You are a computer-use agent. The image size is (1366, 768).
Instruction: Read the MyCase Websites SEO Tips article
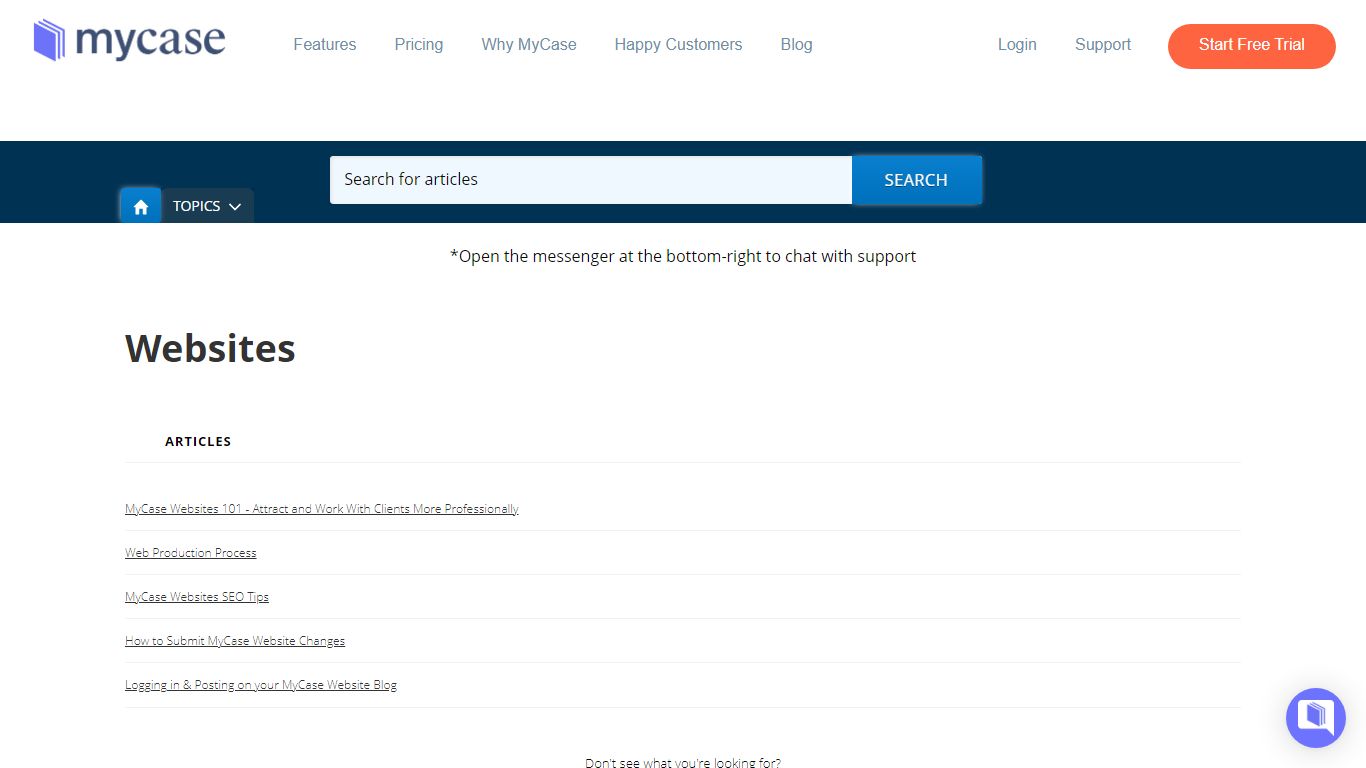click(197, 597)
